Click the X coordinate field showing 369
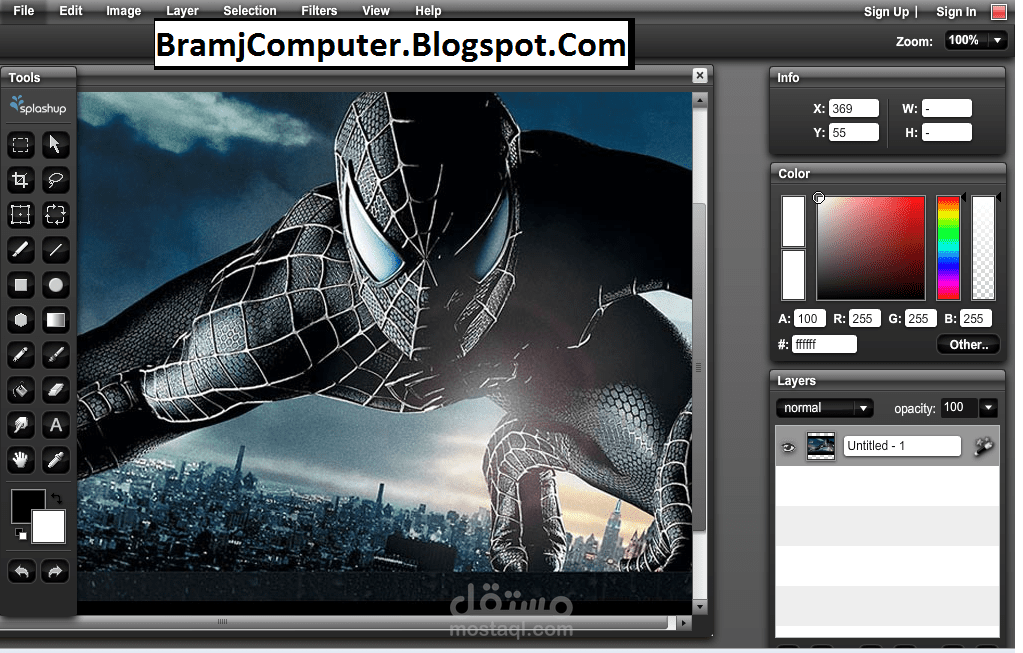This screenshot has height=653, width=1023. (853, 108)
